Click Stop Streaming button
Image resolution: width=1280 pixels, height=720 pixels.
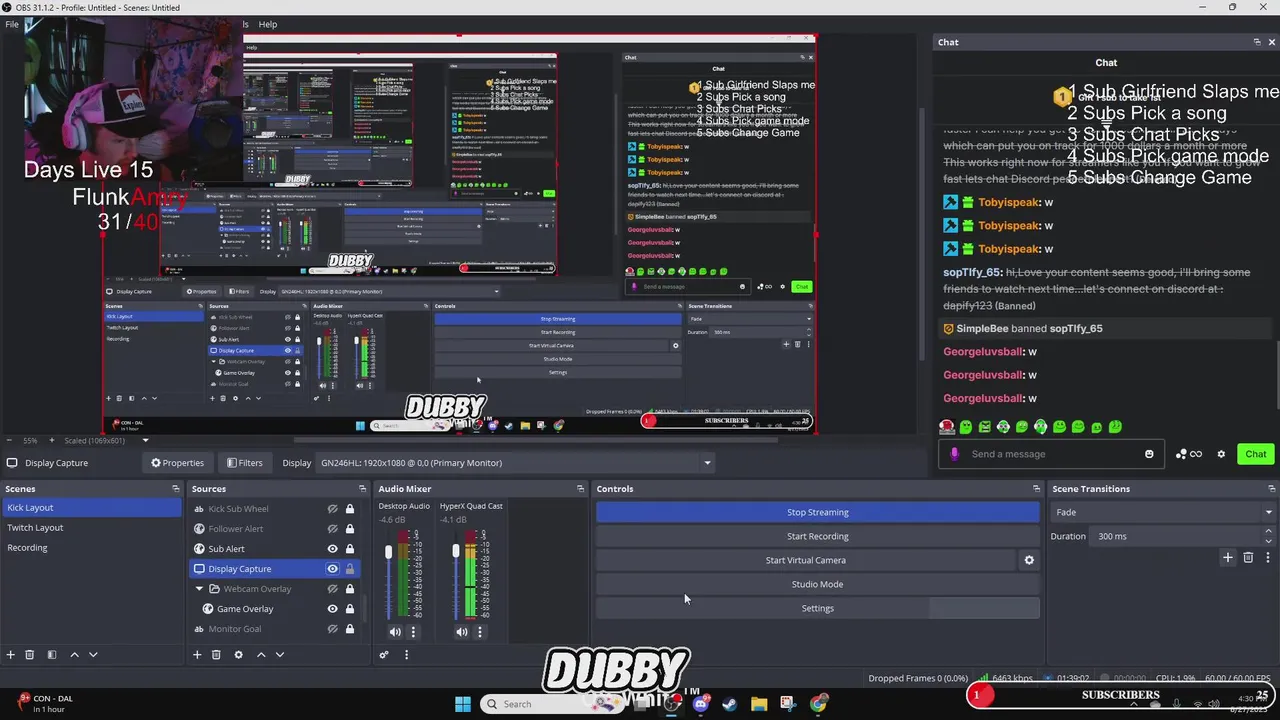817,512
